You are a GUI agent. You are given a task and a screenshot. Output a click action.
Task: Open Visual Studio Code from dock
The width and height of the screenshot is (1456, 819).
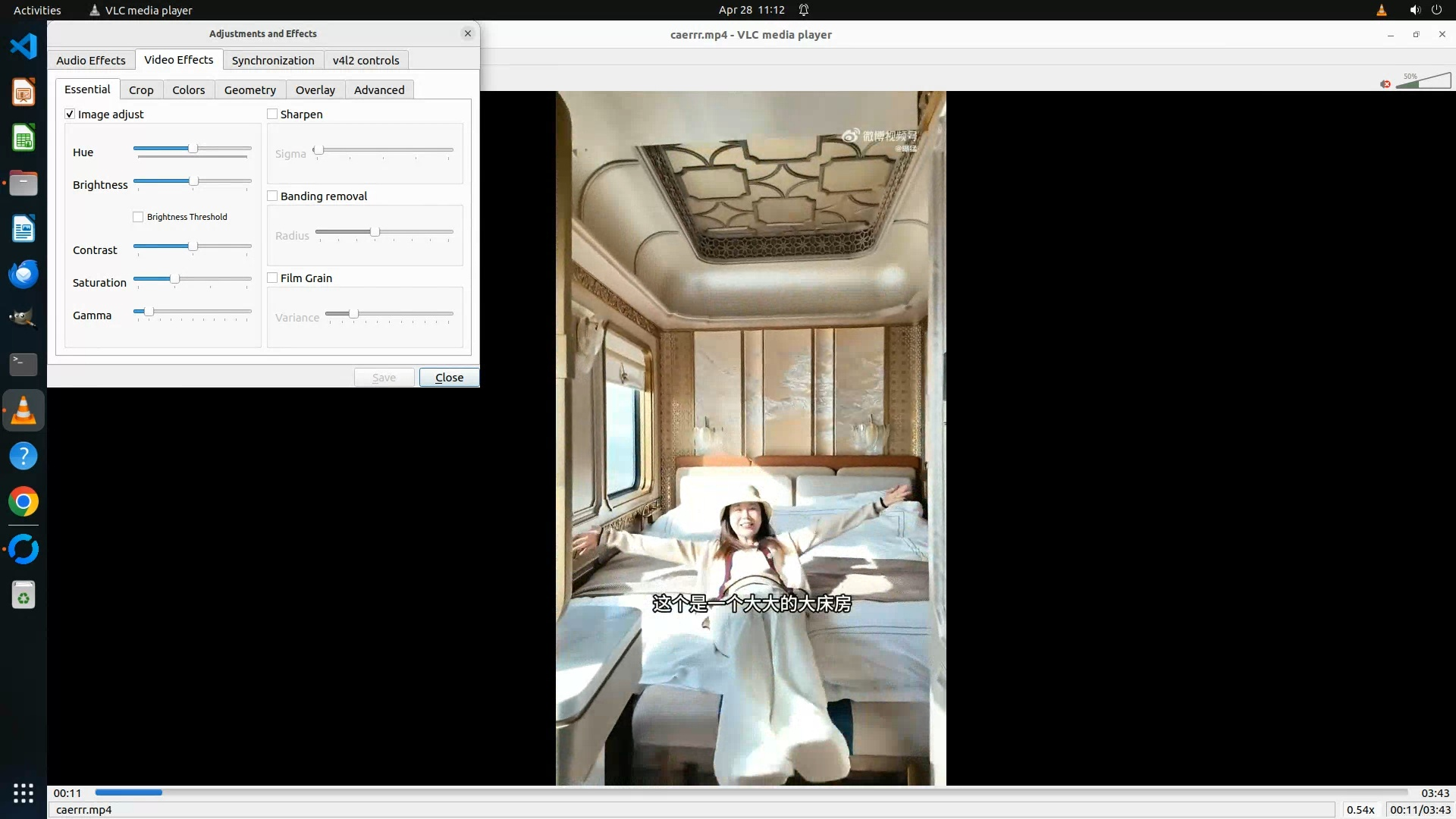pyautogui.click(x=24, y=46)
